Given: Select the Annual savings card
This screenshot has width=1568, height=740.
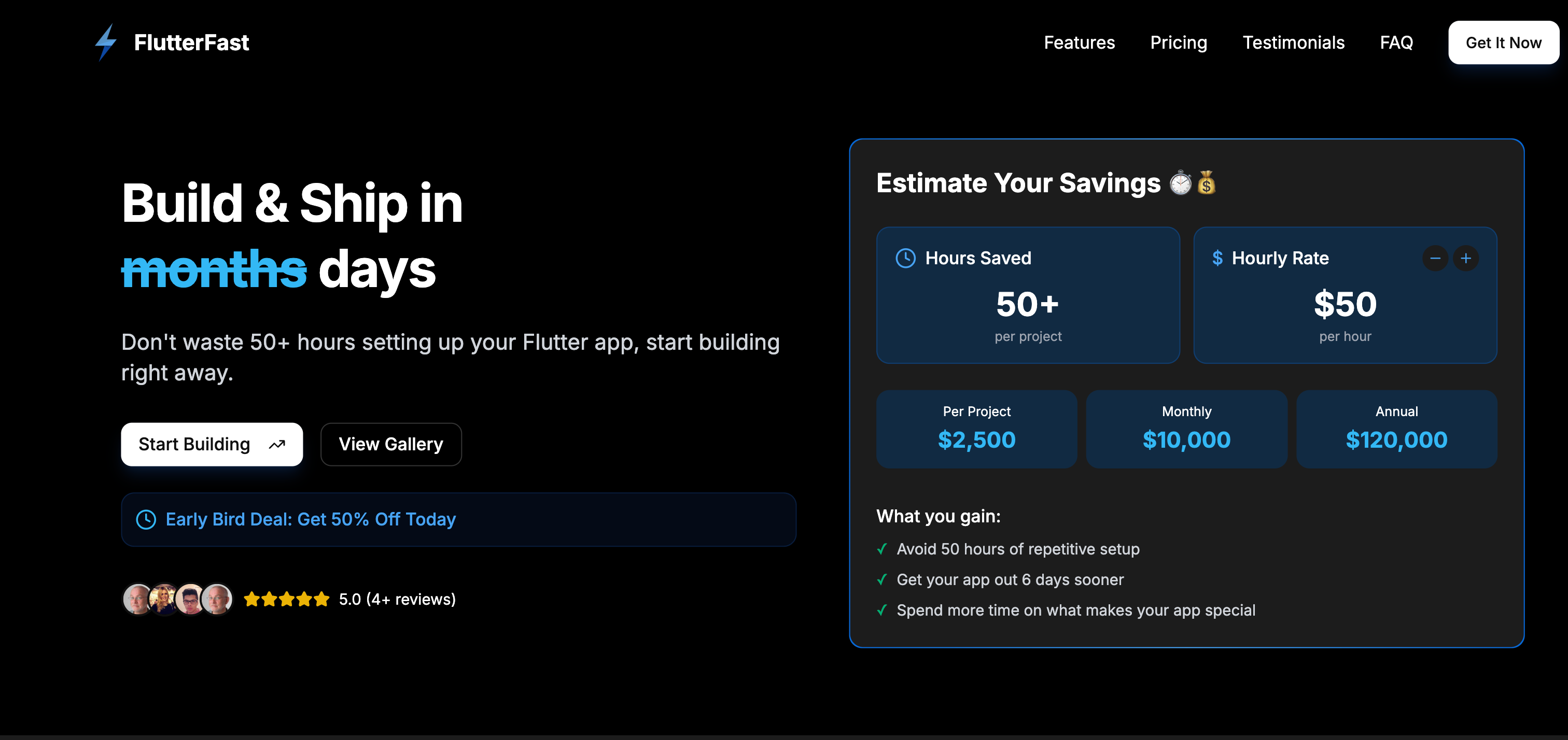Looking at the screenshot, I should tap(1396, 429).
